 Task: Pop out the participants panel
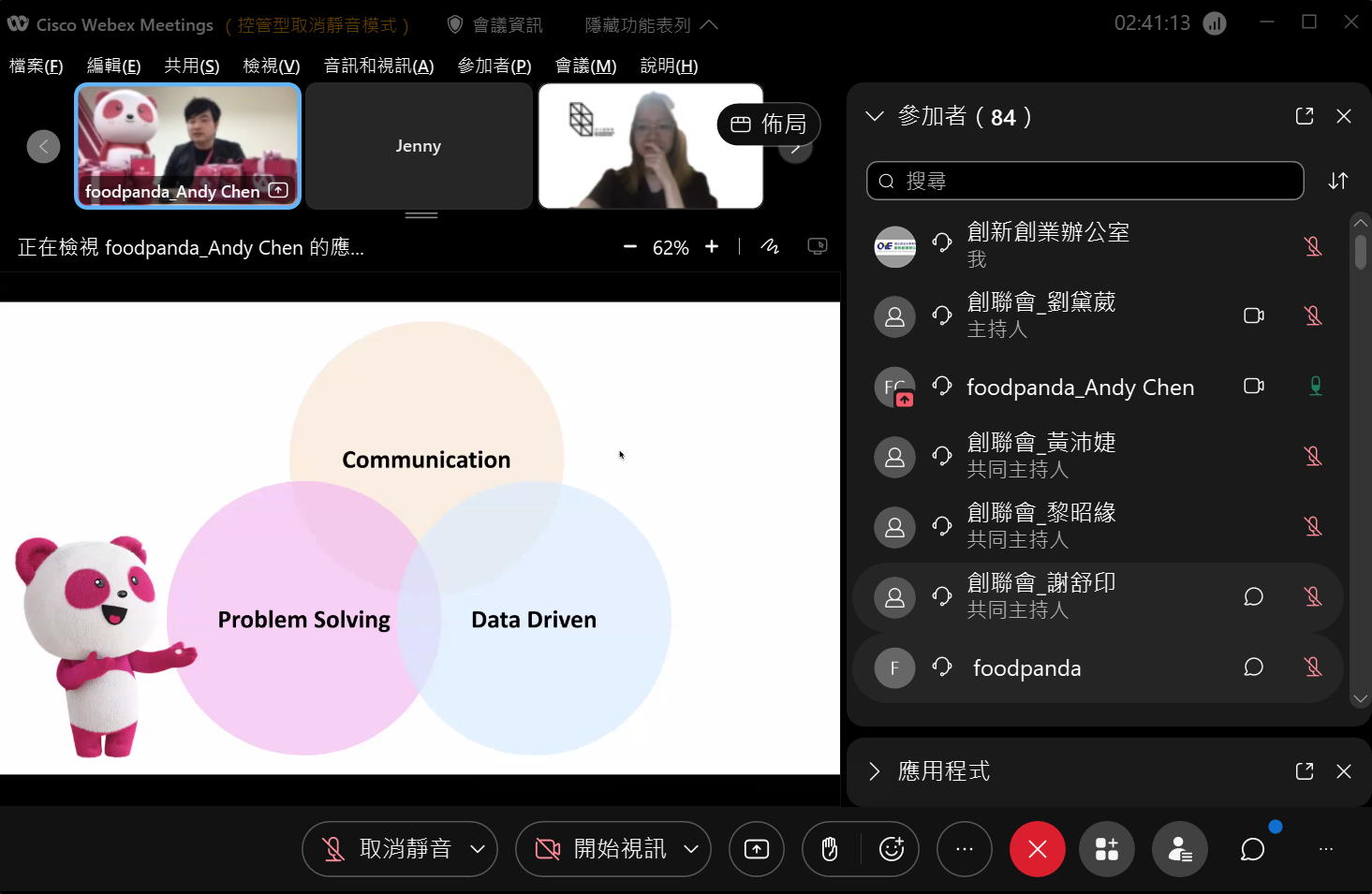(1305, 116)
